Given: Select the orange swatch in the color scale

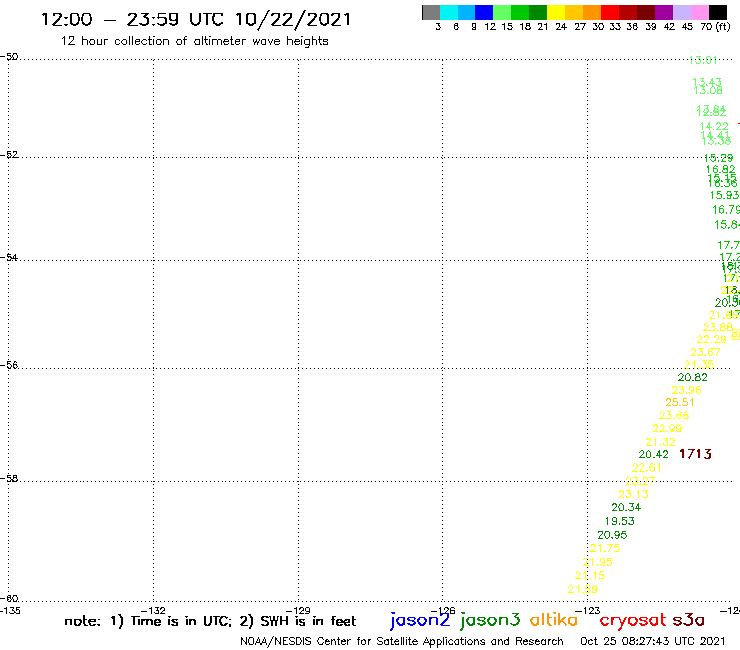Looking at the screenshot, I should pyautogui.click(x=592, y=12).
